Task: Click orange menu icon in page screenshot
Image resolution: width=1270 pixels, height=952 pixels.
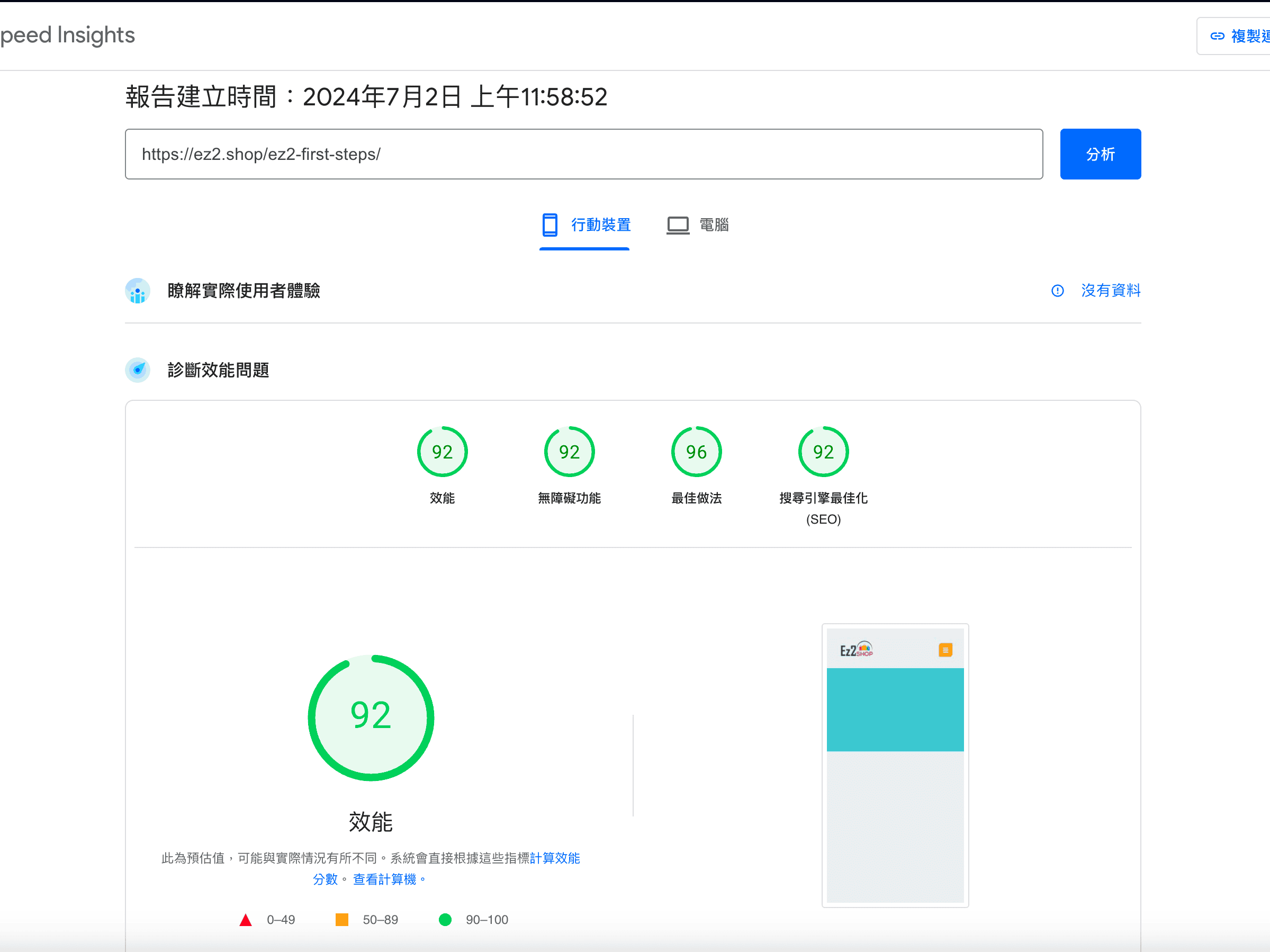Action: [x=945, y=650]
